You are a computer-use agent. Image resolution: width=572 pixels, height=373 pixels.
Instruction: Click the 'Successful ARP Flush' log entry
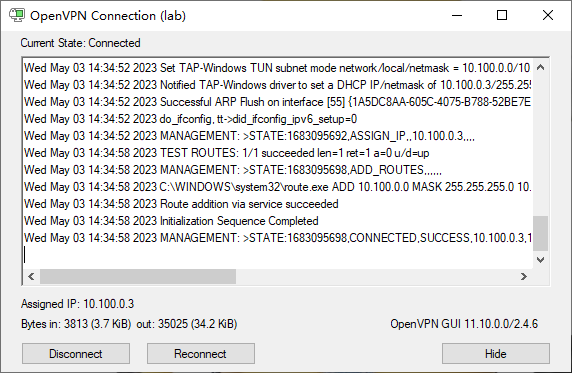[x=277, y=102]
